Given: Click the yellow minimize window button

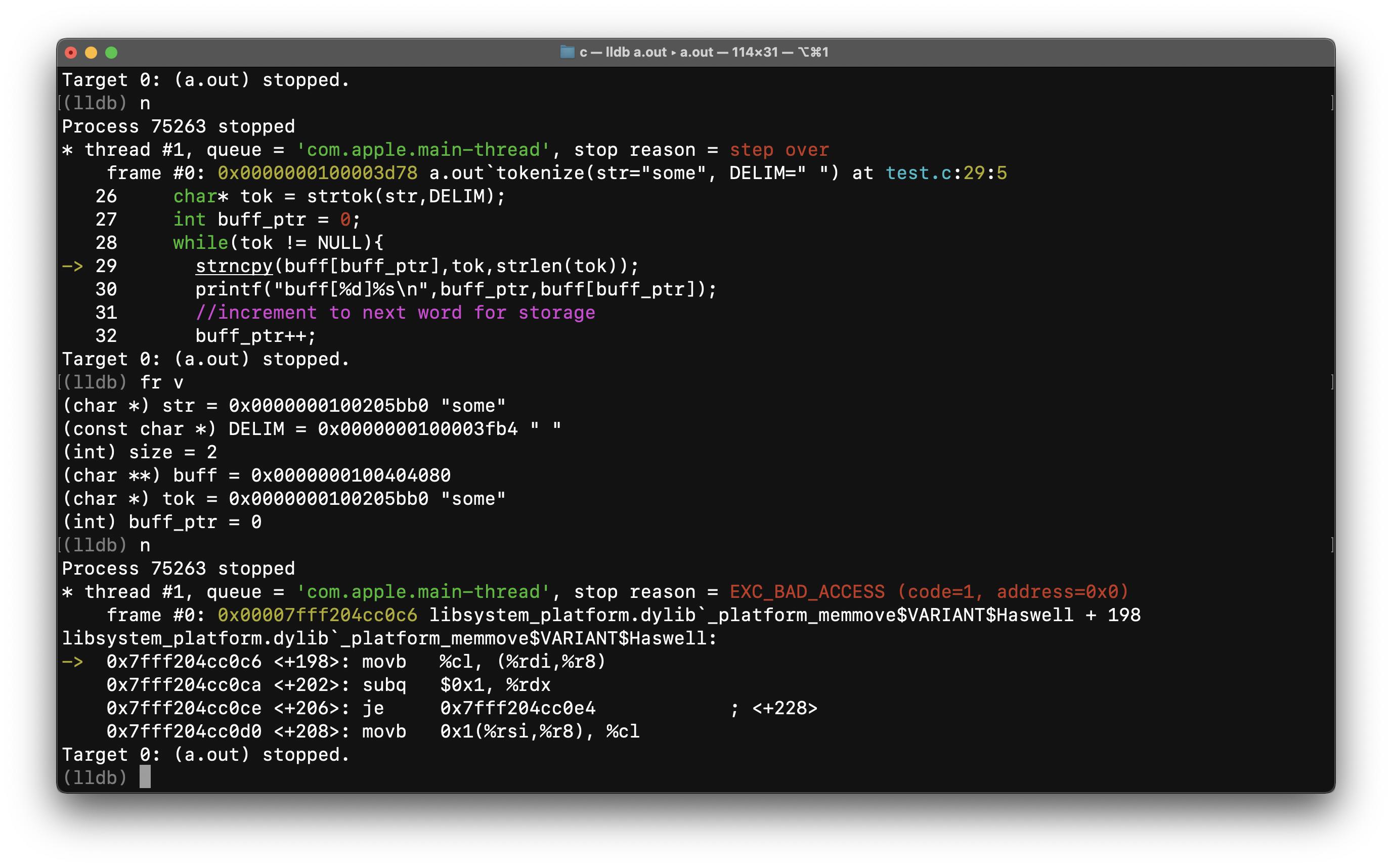Looking at the screenshot, I should (x=91, y=53).
